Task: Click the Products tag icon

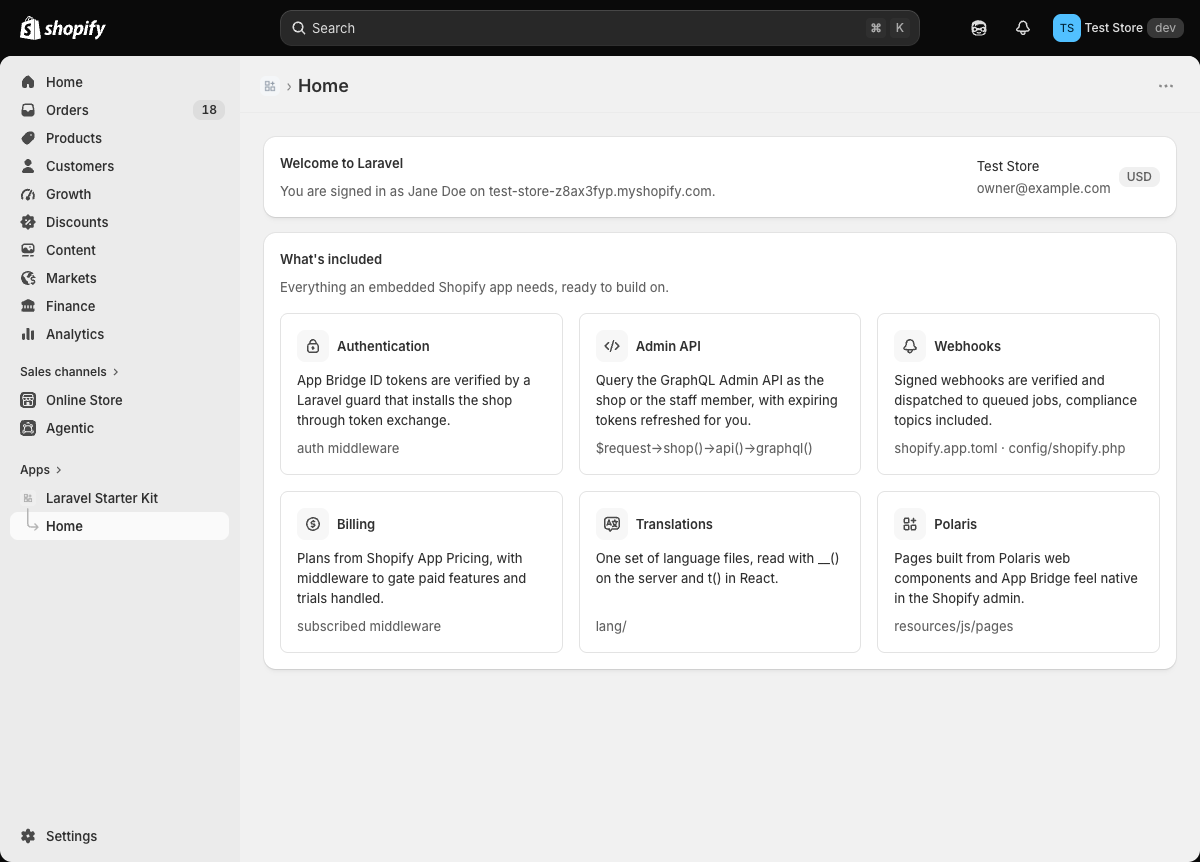Action: (28, 138)
